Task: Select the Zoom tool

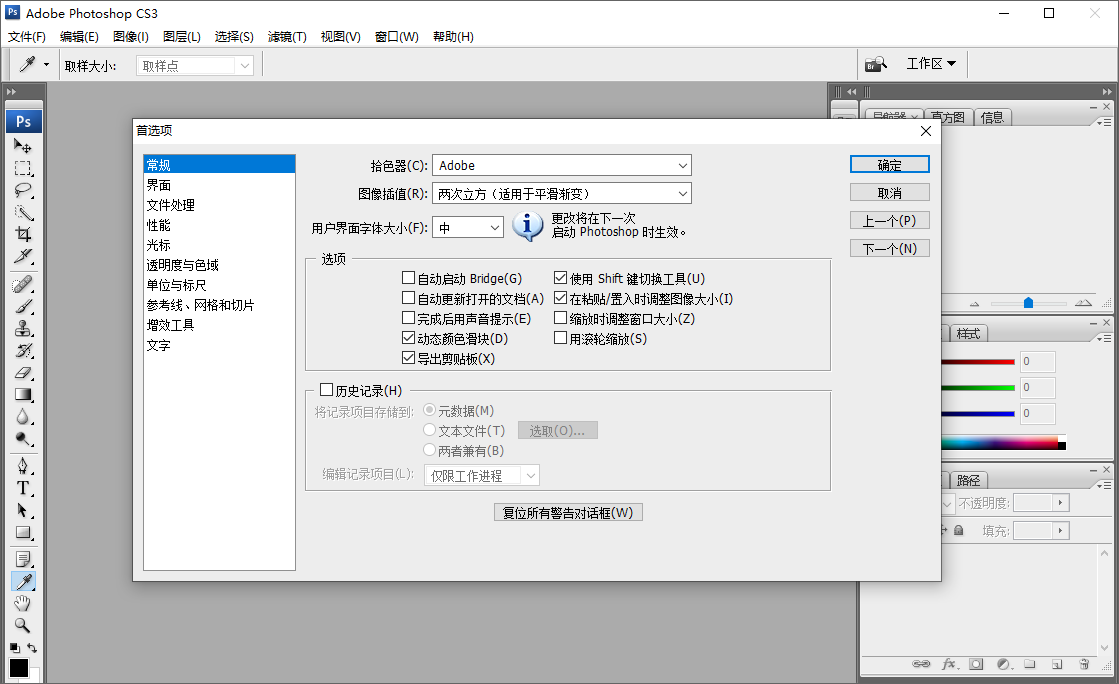Action: 22,625
